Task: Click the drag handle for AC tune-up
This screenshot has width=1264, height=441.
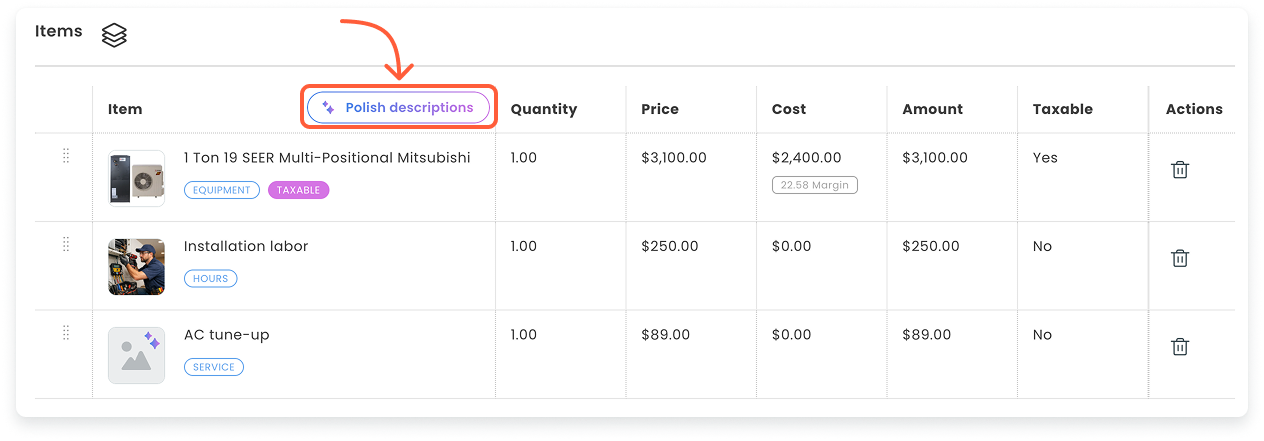Action: point(66,333)
